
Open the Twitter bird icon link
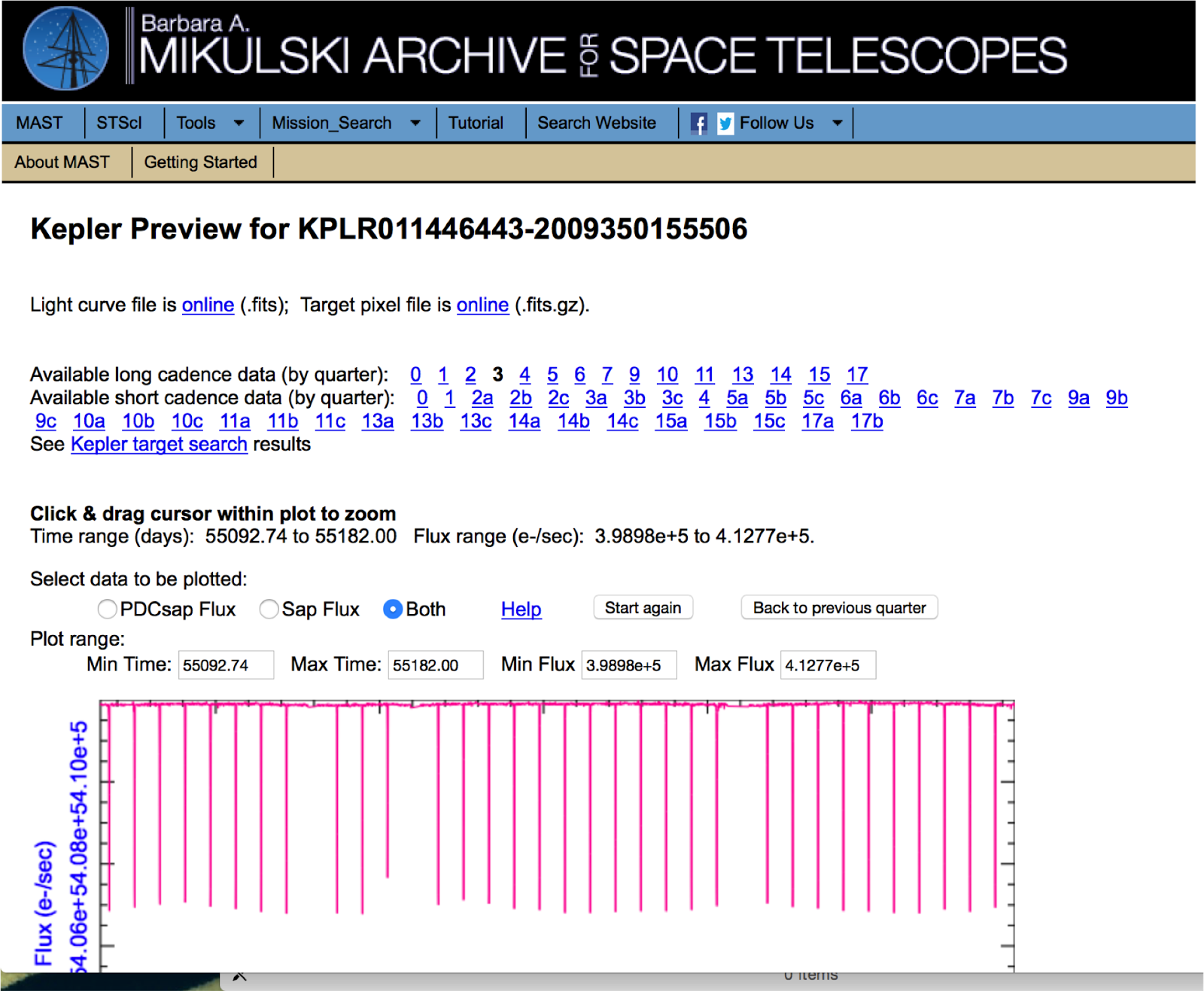point(725,123)
